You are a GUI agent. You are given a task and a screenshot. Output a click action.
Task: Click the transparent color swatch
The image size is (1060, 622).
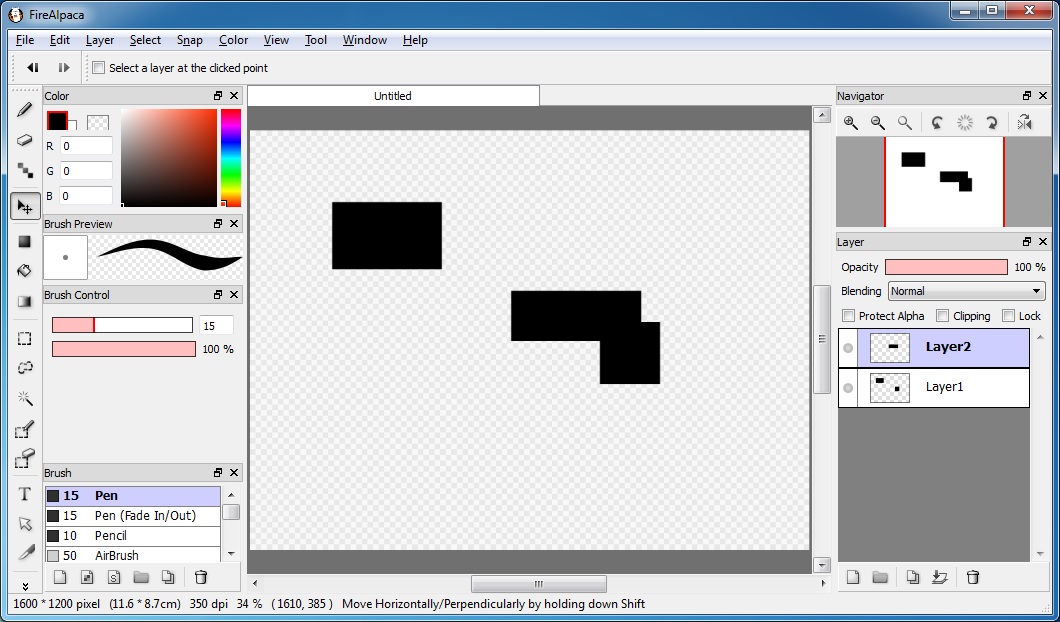98,122
